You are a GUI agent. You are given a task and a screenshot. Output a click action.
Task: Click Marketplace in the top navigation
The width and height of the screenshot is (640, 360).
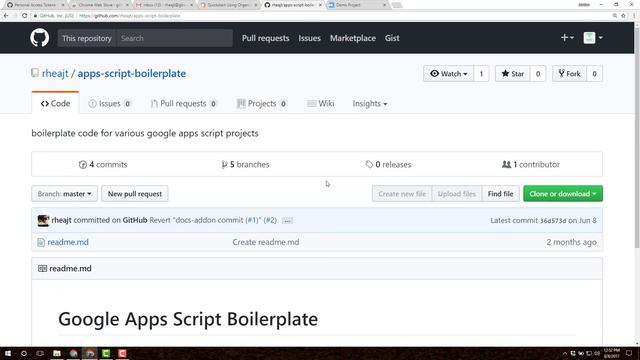point(353,38)
